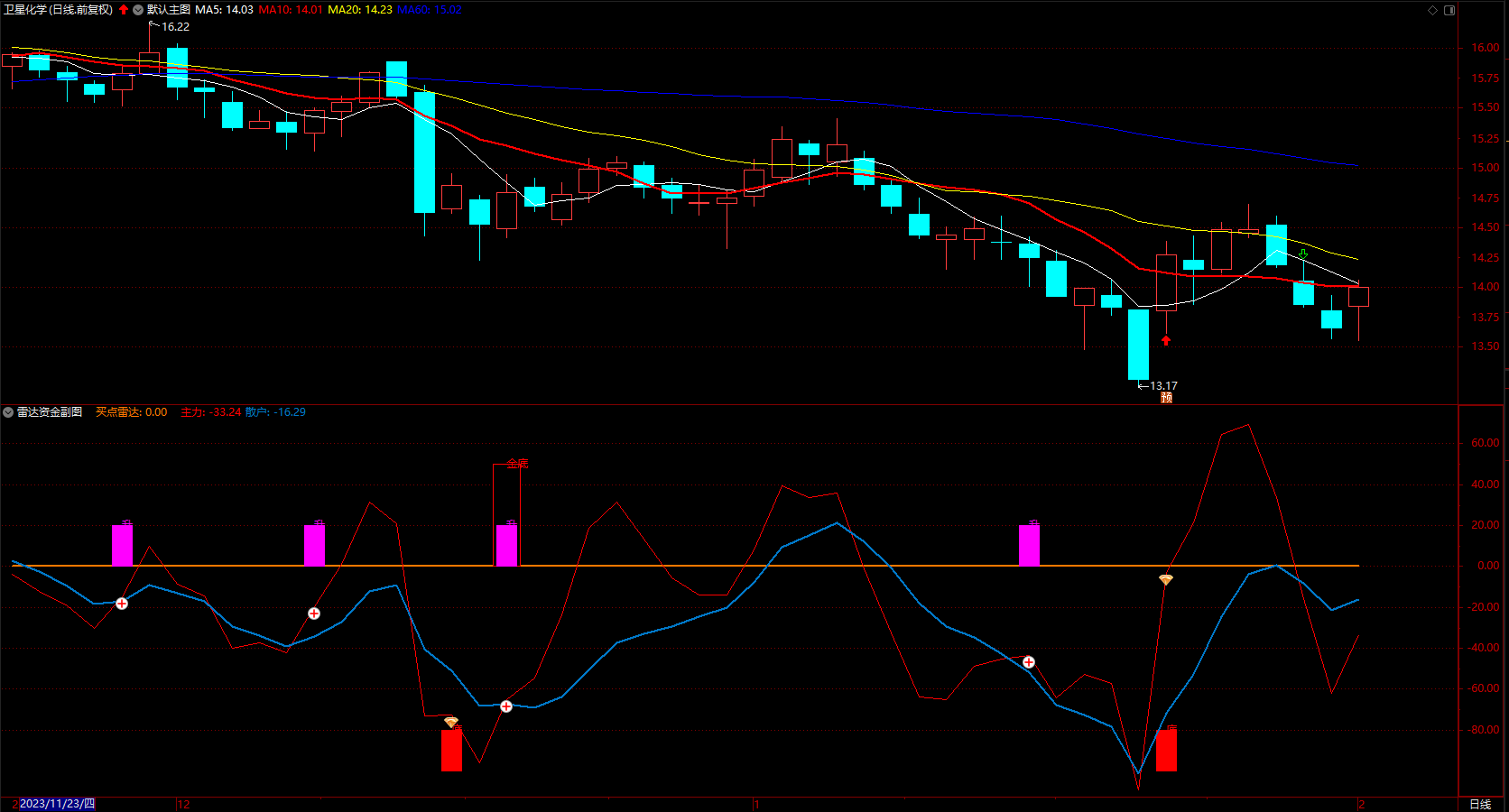This screenshot has width=1509, height=812.
Task: Click the 金底 label in the sub-chart
Action: tap(517, 464)
